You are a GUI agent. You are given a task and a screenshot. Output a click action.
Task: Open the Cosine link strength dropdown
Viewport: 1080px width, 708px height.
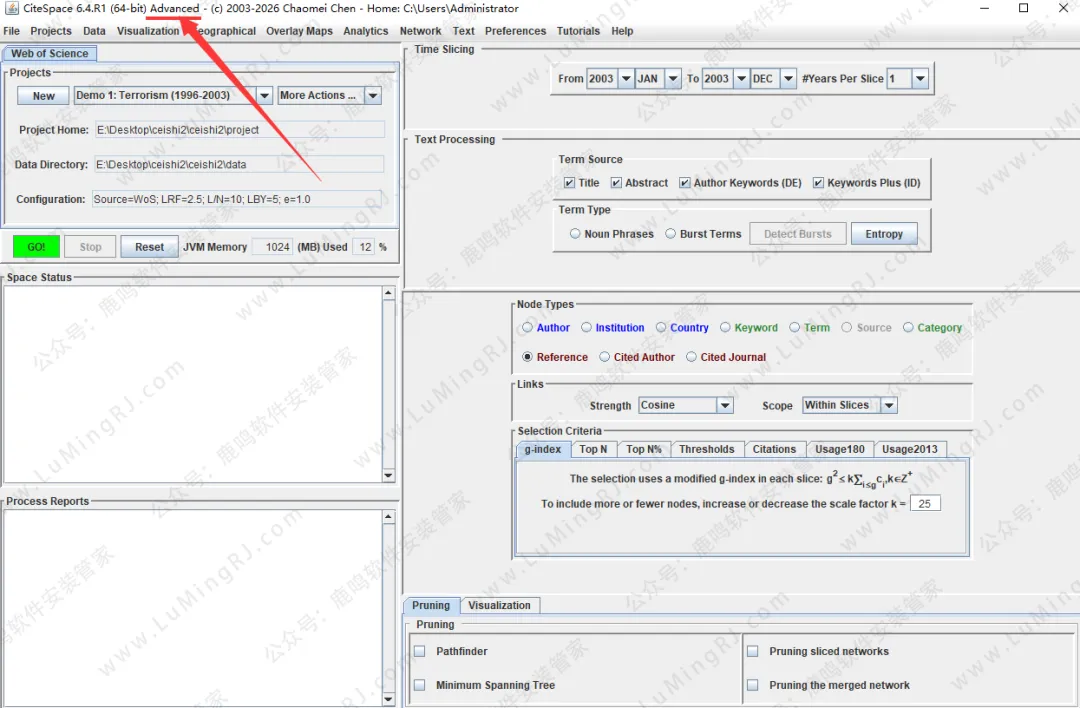tap(725, 406)
